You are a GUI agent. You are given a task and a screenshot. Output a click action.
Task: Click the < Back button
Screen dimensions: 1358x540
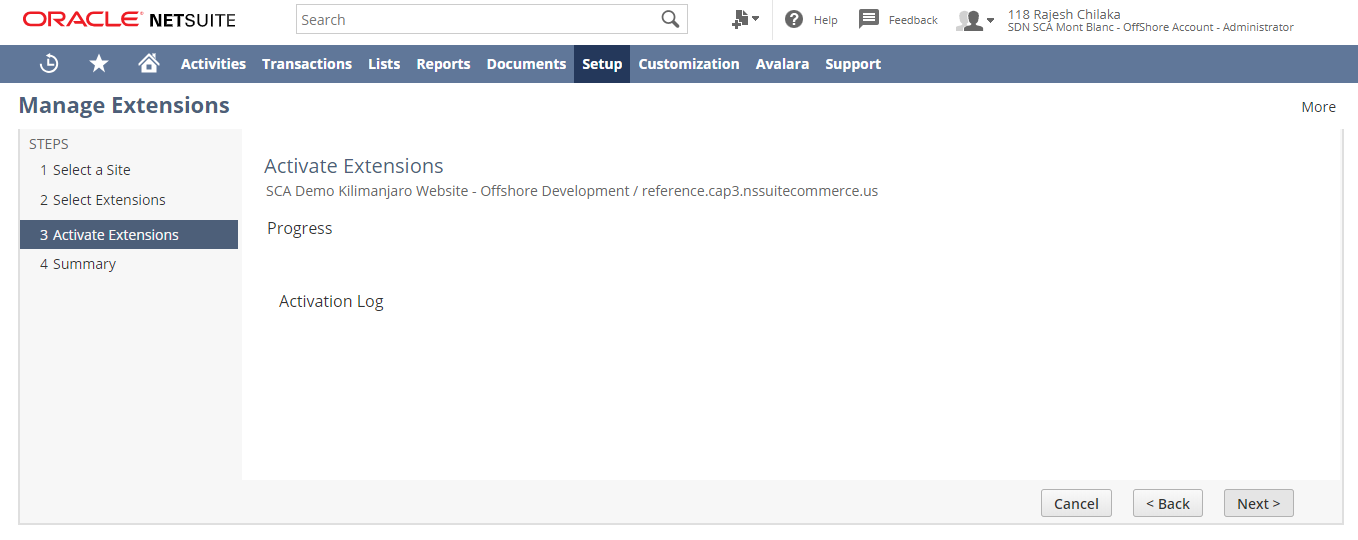click(1167, 504)
